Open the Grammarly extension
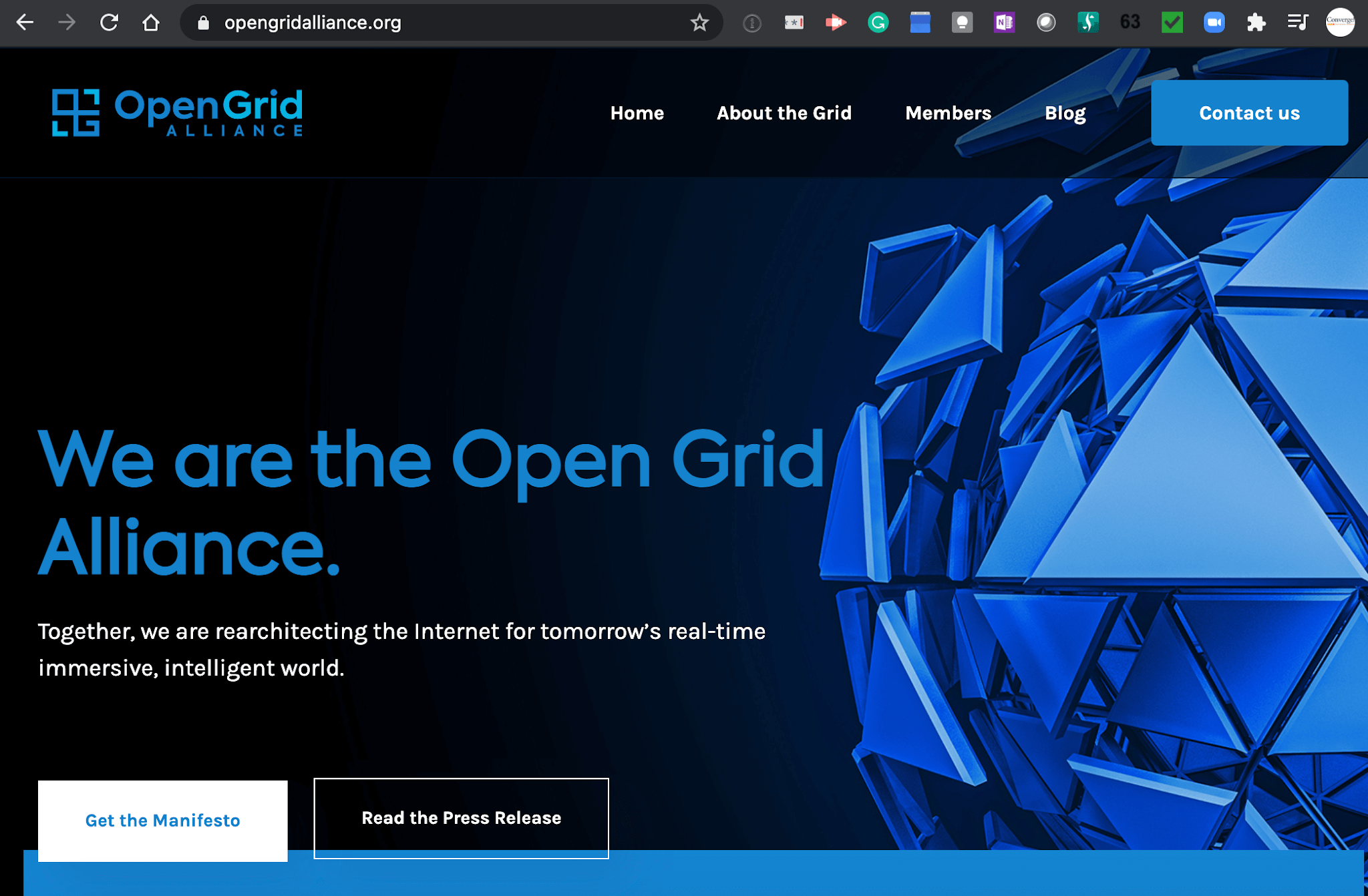This screenshot has height=896, width=1368. (x=880, y=22)
